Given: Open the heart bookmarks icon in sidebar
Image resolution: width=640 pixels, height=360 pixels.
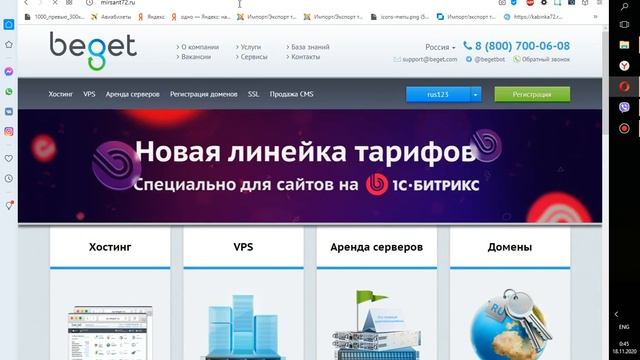Looking at the screenshot, I should [9, 158].
